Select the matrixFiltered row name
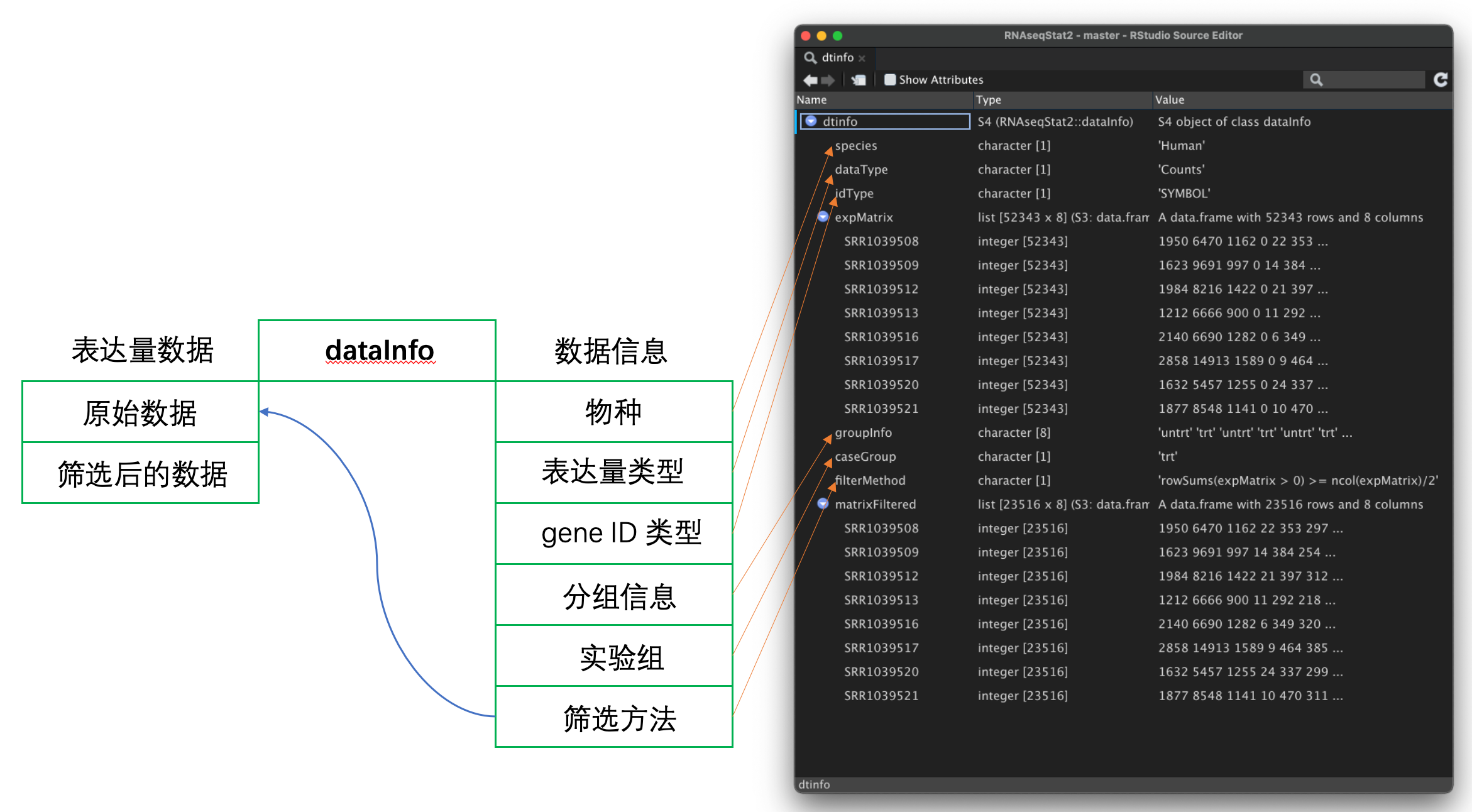 click(875, 504)
